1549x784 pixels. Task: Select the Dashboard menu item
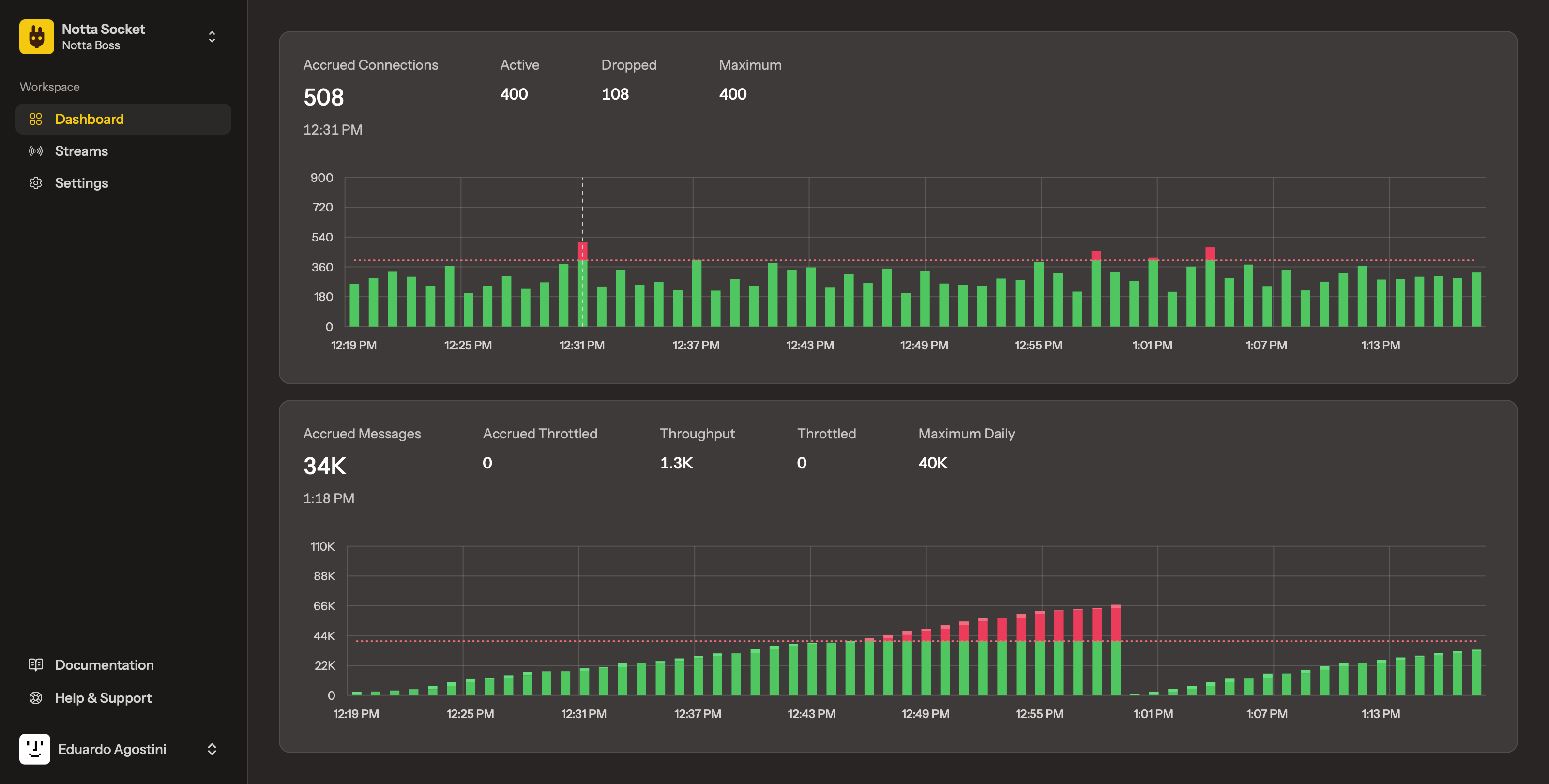(x=89, y=119)
